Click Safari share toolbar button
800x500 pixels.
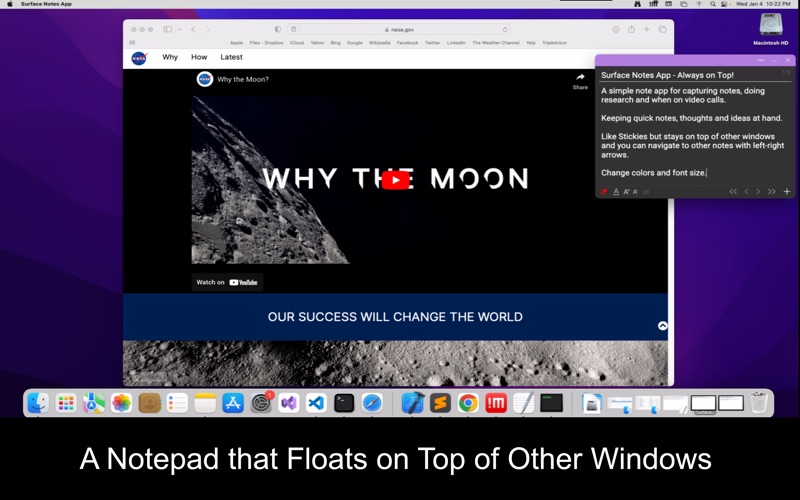pos(631,29)
